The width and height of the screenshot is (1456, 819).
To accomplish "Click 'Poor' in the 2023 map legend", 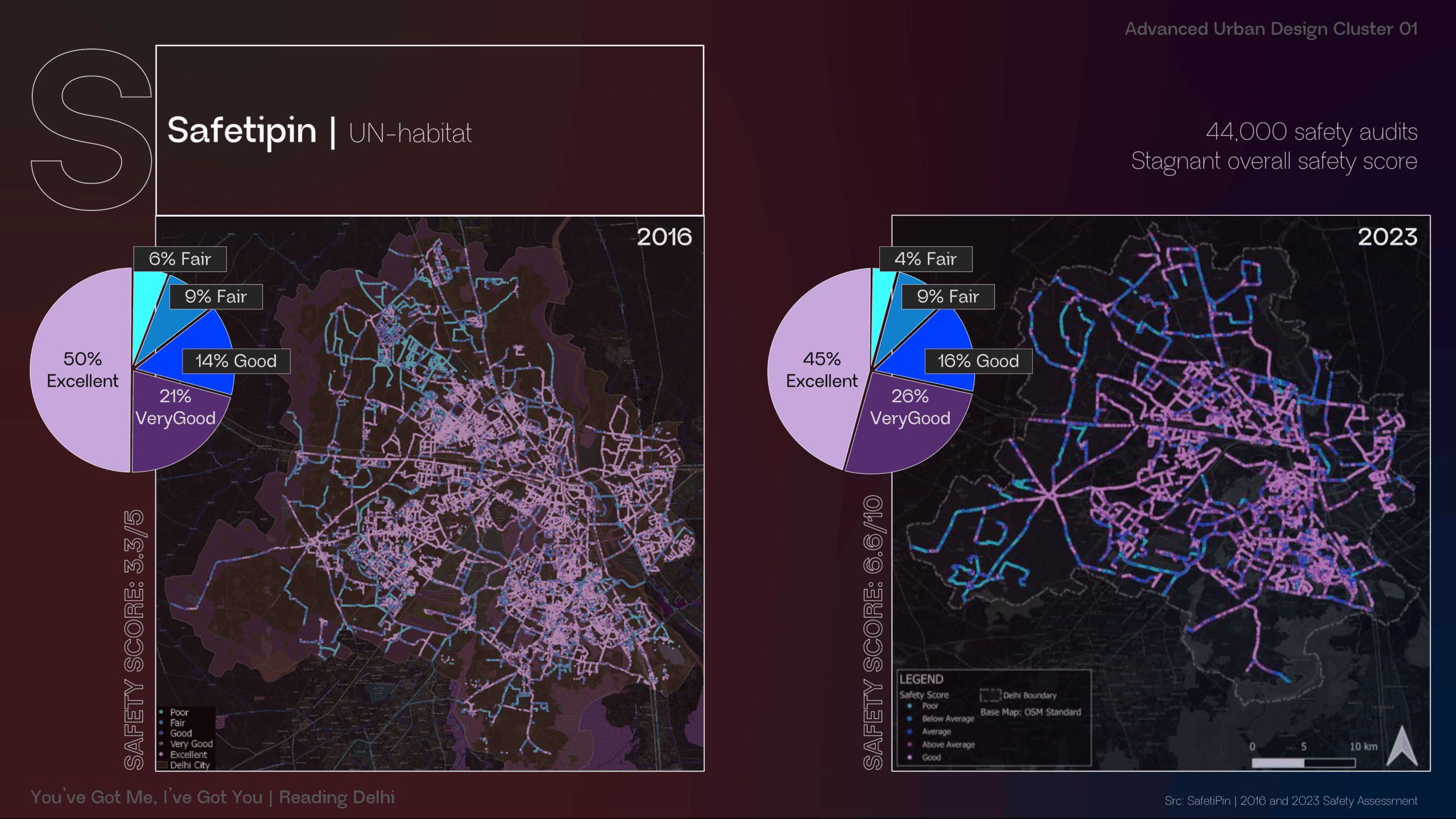I will (x=930, y=706).
